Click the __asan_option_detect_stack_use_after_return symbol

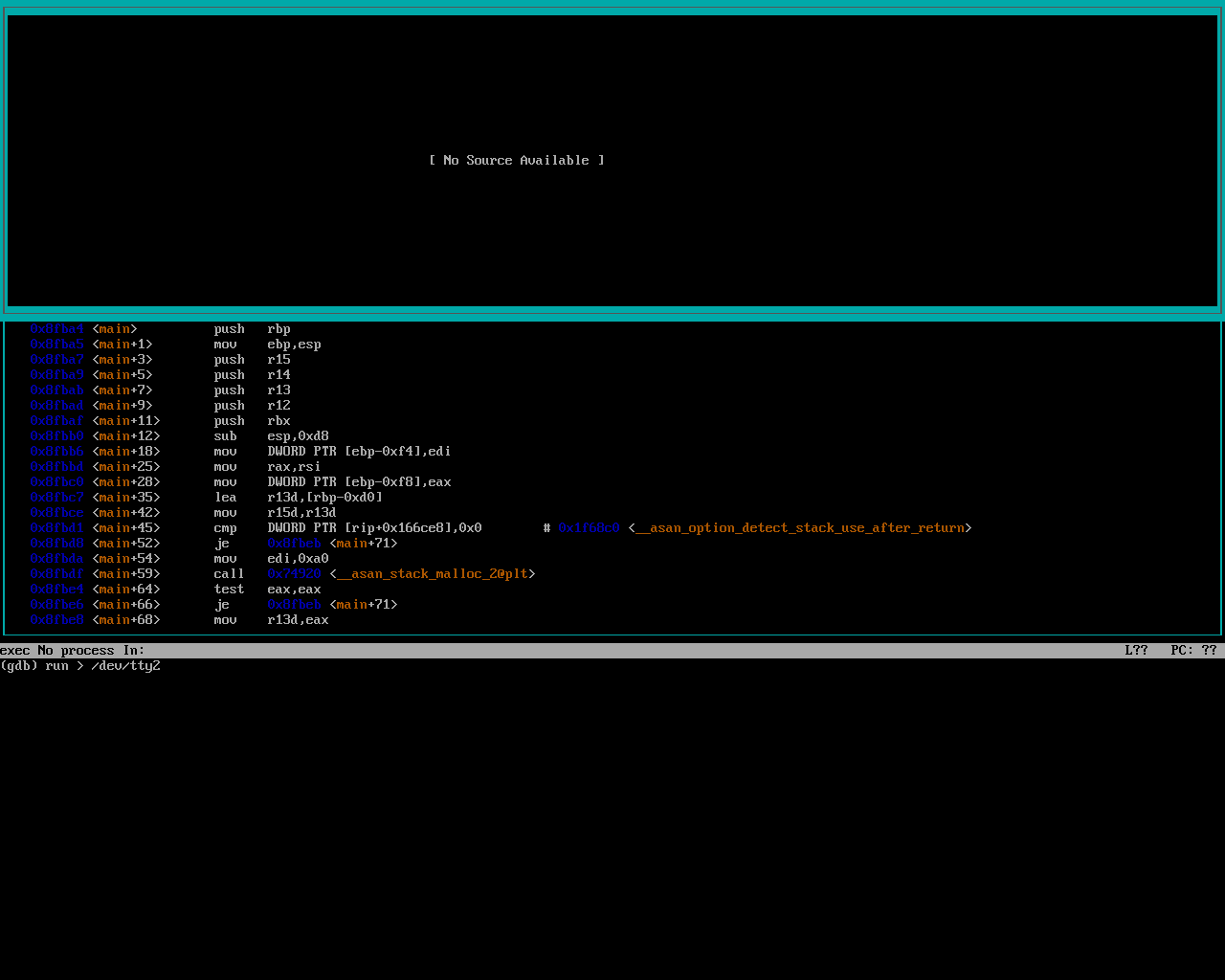pyautogui.click(x=799, y=528)
